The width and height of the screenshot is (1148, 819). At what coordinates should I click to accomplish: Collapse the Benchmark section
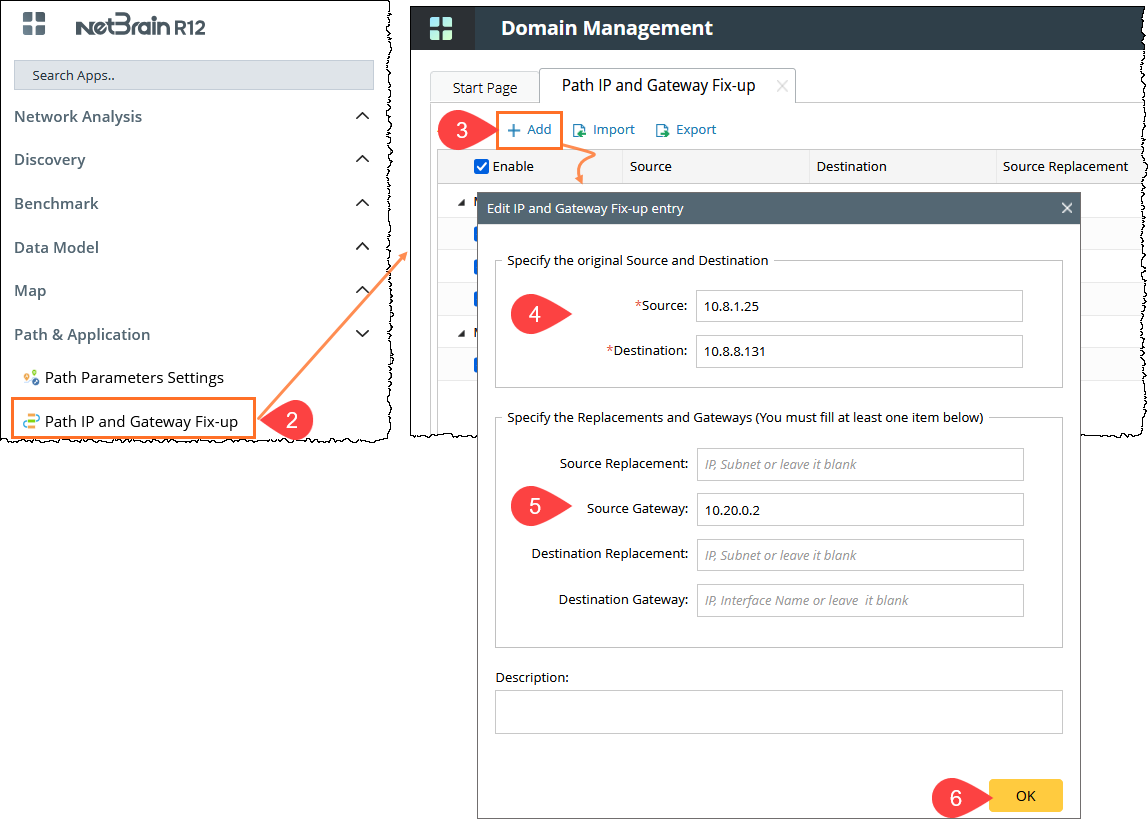(x=362, y=203)
